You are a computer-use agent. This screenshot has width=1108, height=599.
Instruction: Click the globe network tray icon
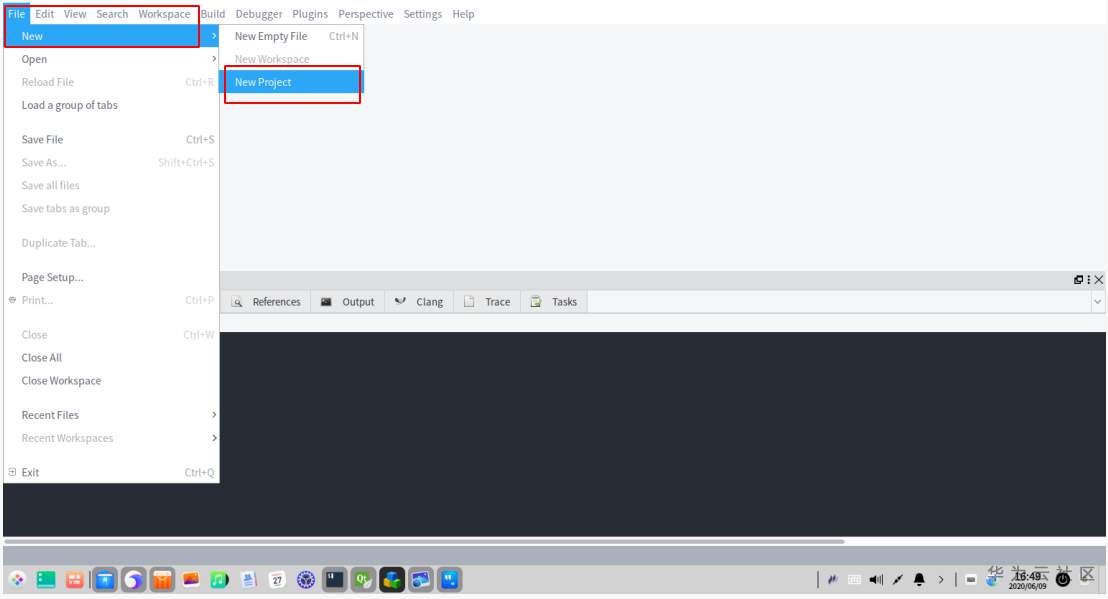point(993,580)
